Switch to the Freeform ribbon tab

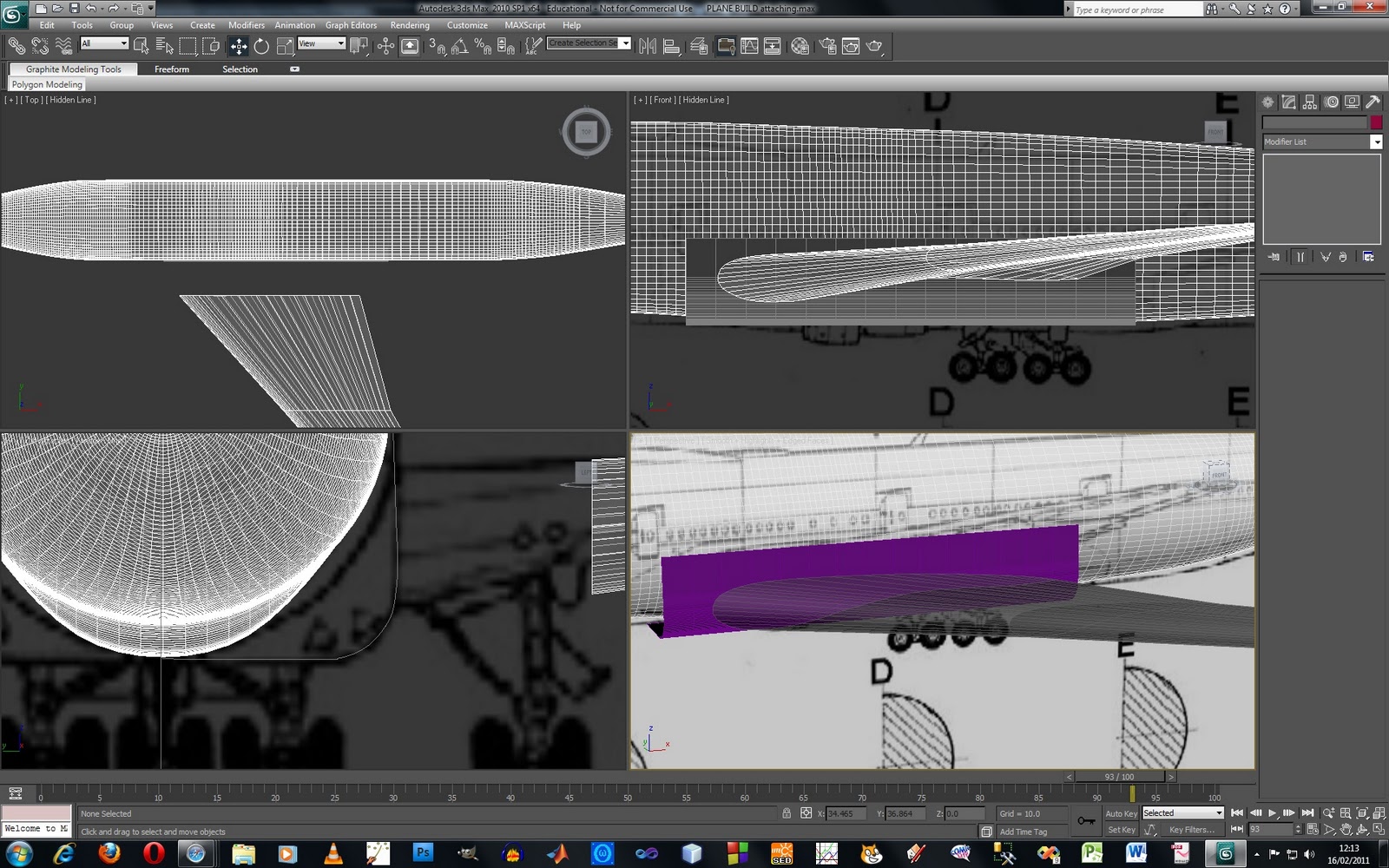pyautogui.click(x=172, y=69)
